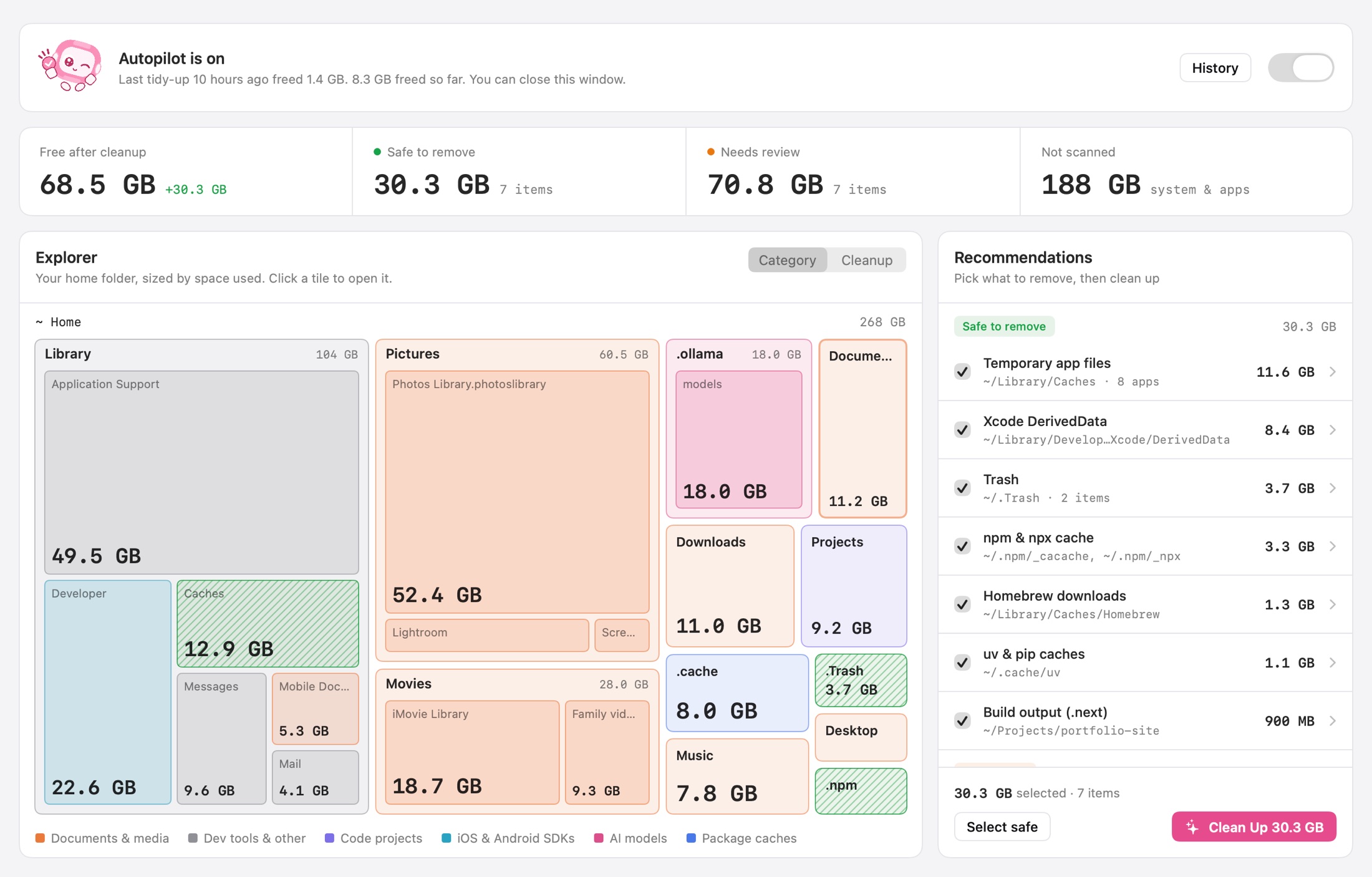Click the AI models legend swatch
This screenshot has height=877, width=1372.
pos(599,838)
